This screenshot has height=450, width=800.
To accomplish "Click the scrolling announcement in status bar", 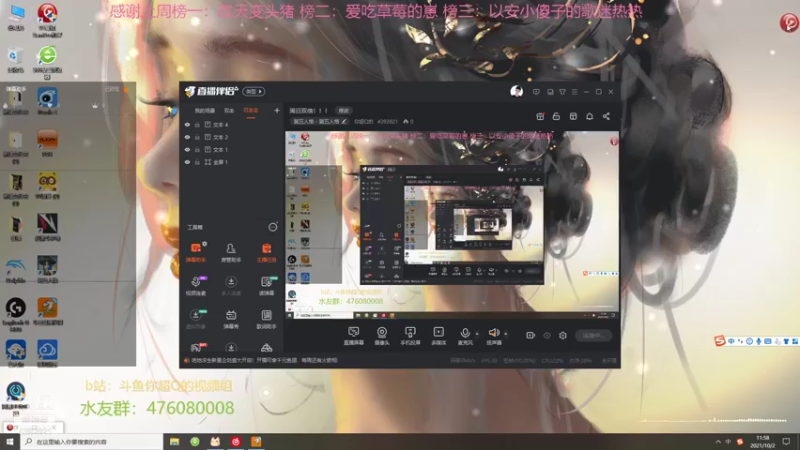I will pyautogui.click(x=264, y=360).
